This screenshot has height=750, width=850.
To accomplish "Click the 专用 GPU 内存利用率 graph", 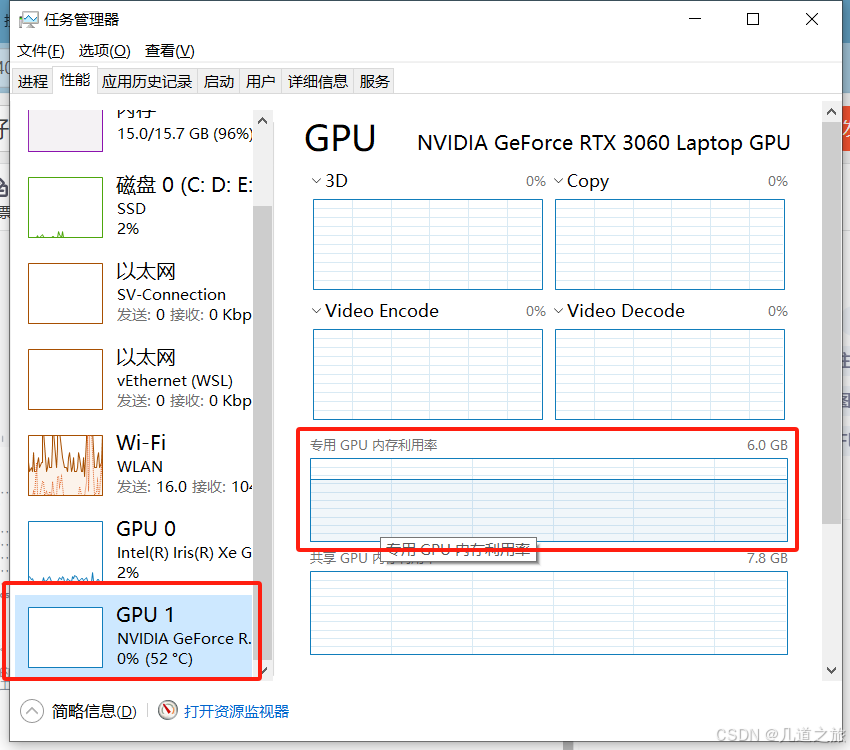I will [549, 500].
